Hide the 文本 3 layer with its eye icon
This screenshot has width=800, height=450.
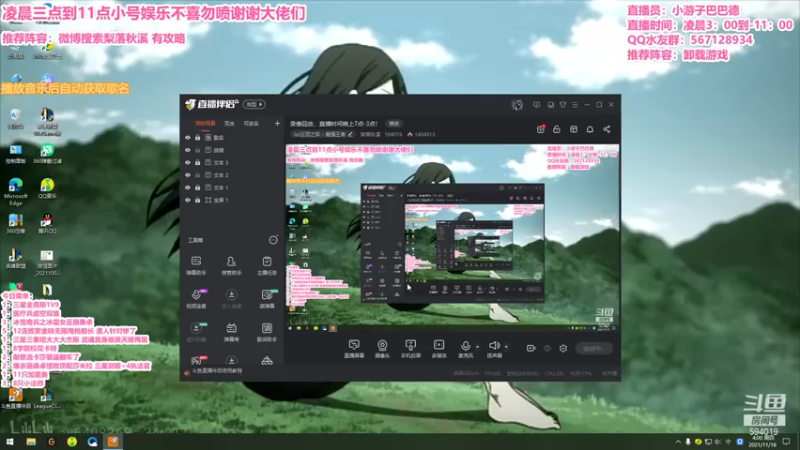point(188,163)
